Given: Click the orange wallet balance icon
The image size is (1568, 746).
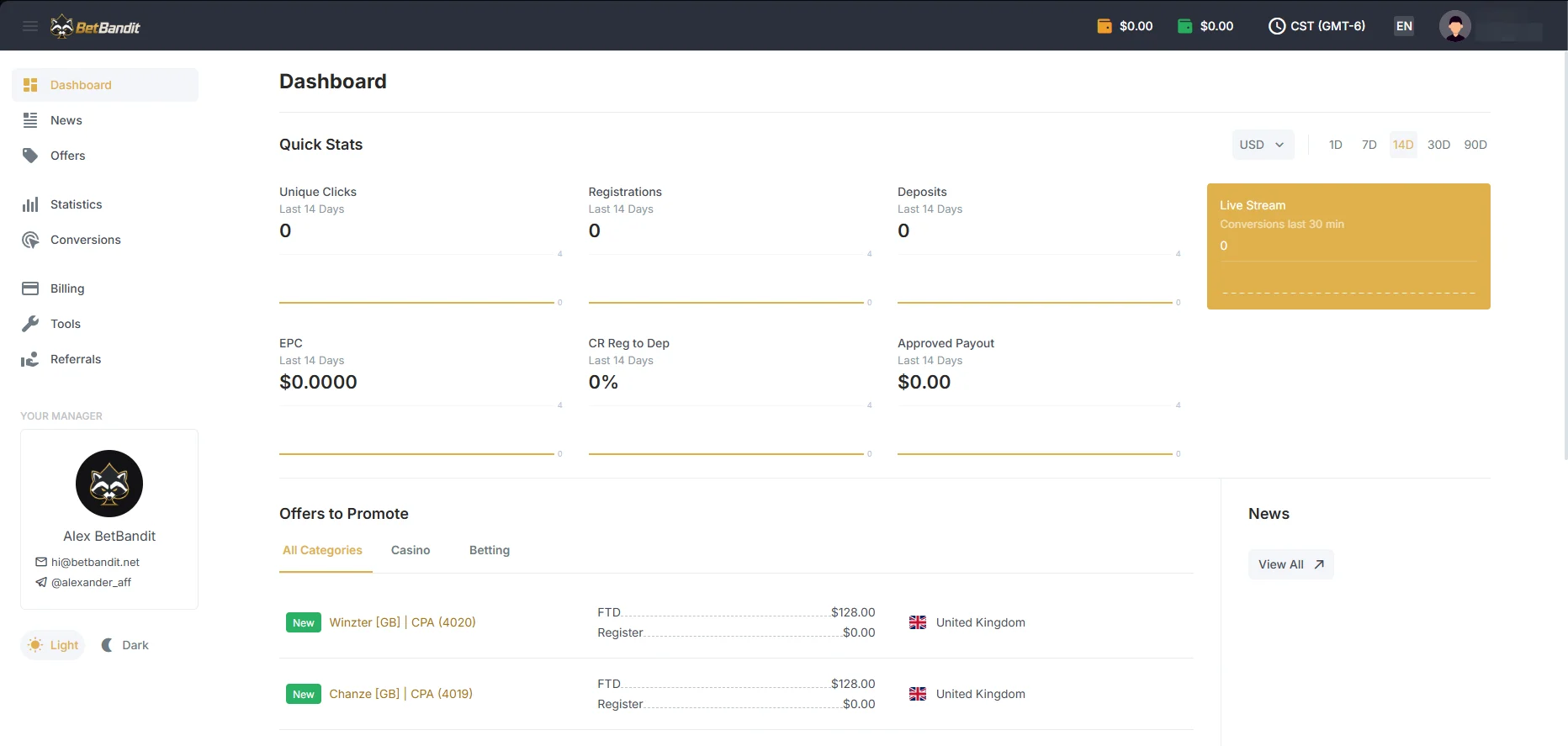Looking at the screenshot, I should [1104, 26].
